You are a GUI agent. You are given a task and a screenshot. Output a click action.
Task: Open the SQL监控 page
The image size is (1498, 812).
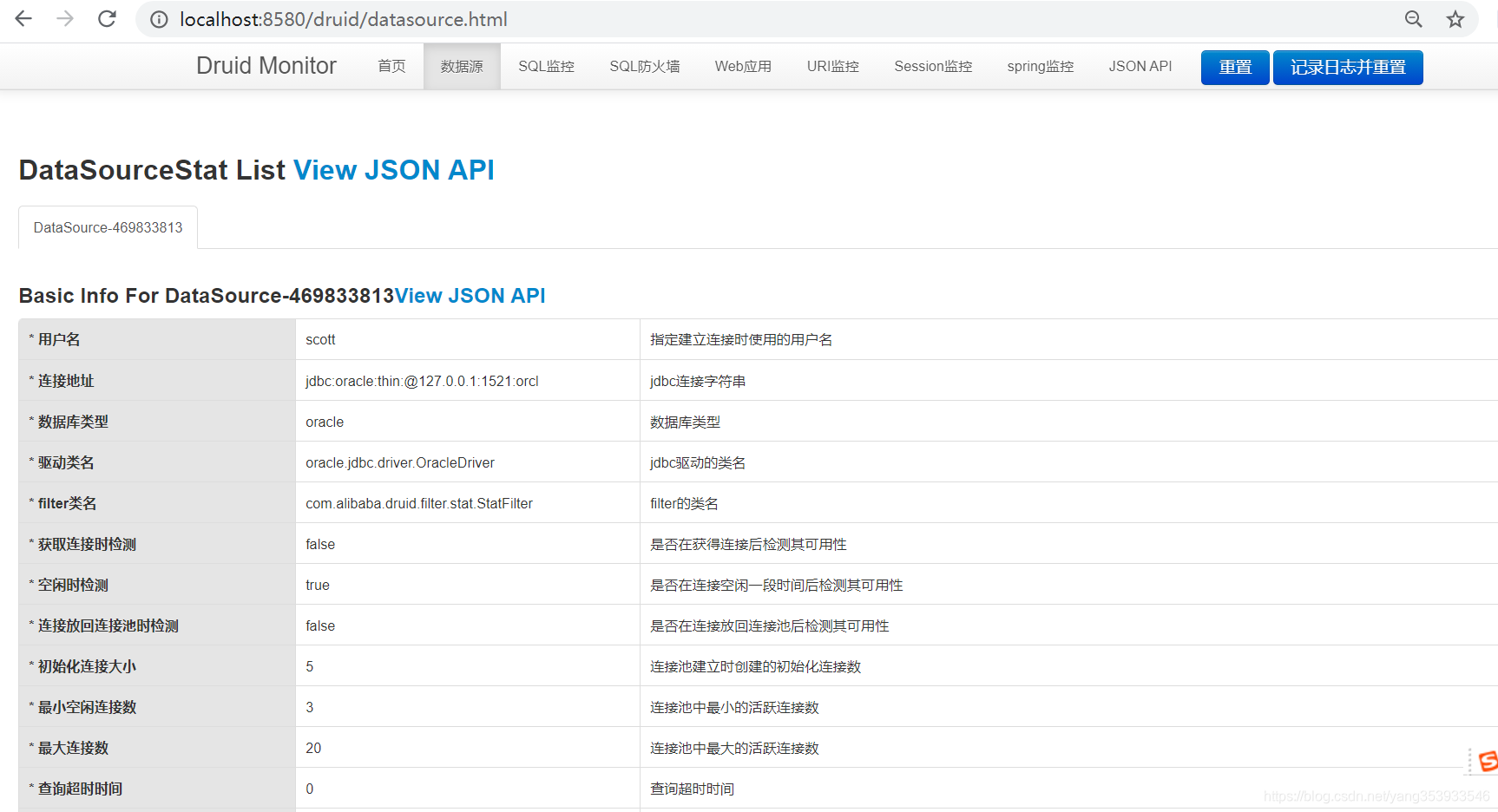(546, 67)
